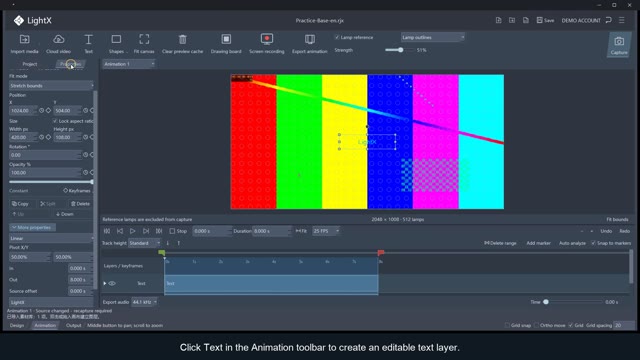Click the Capture camera button
Viewport: 640px width, 360px height.
pos(619,45)
